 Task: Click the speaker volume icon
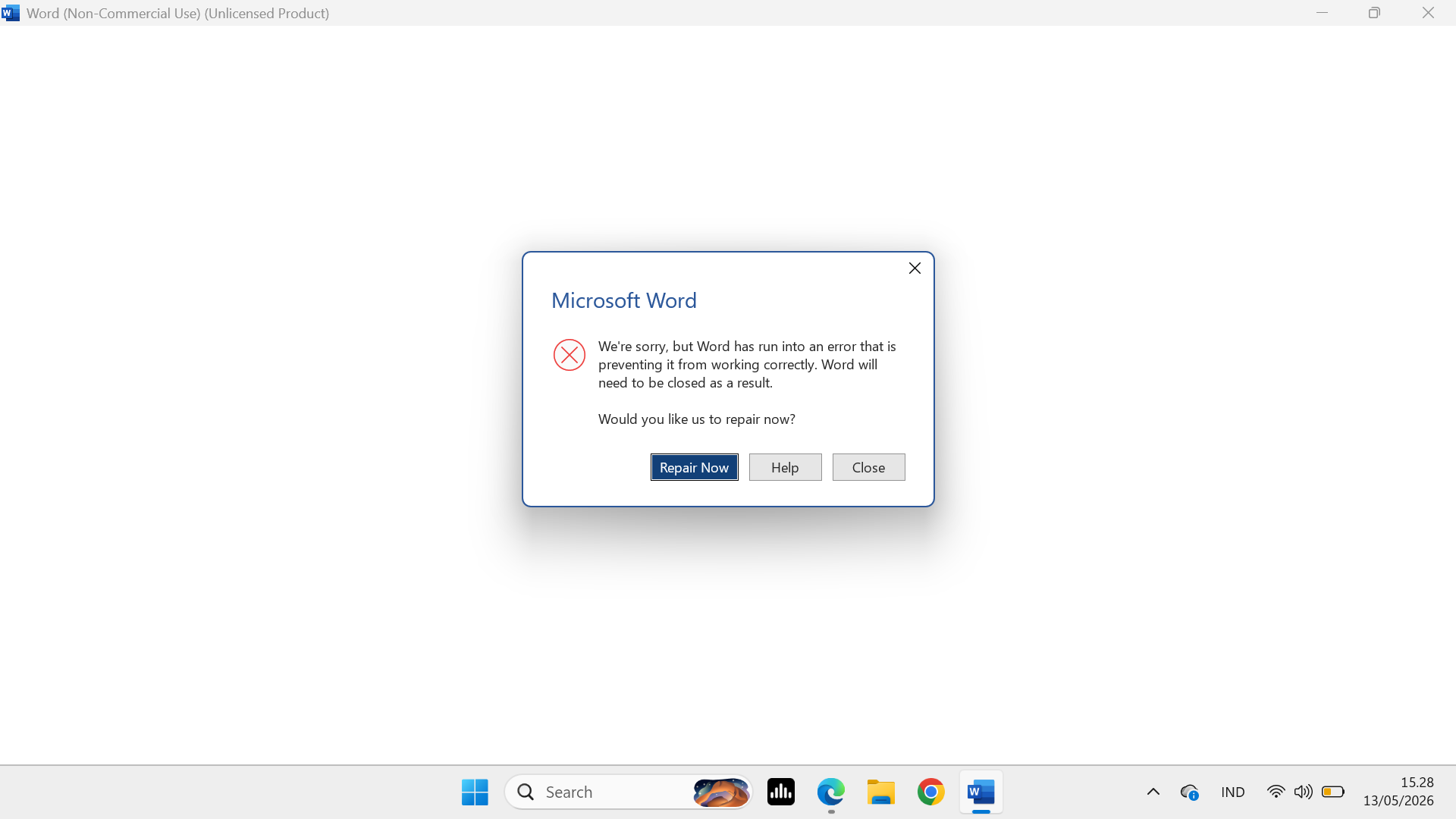1303,792
